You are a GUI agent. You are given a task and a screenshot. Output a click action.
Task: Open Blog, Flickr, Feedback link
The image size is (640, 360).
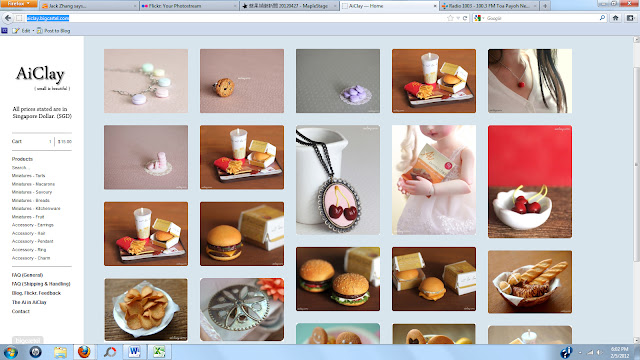(36, 293)
